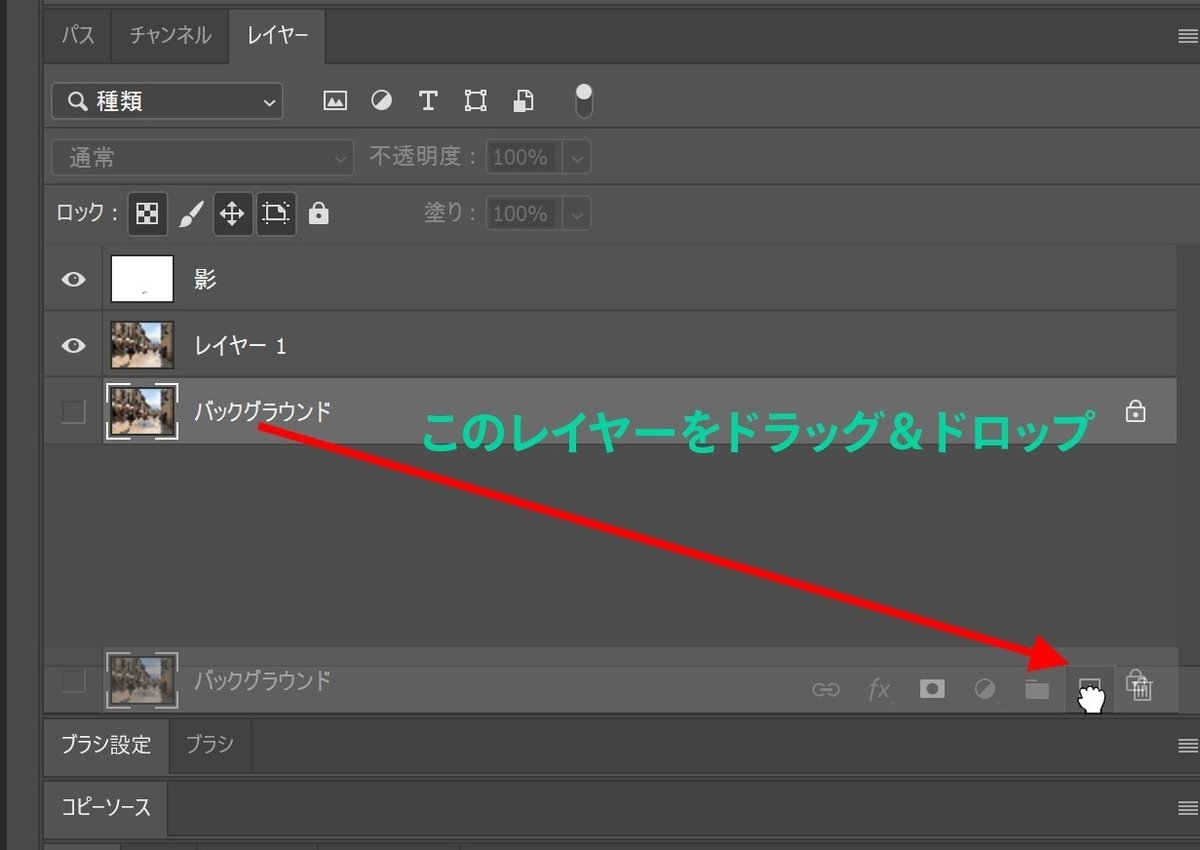The image size is (1200, 850).
Task: Toggle lock transparent pixels
Action: click(147, 213)
